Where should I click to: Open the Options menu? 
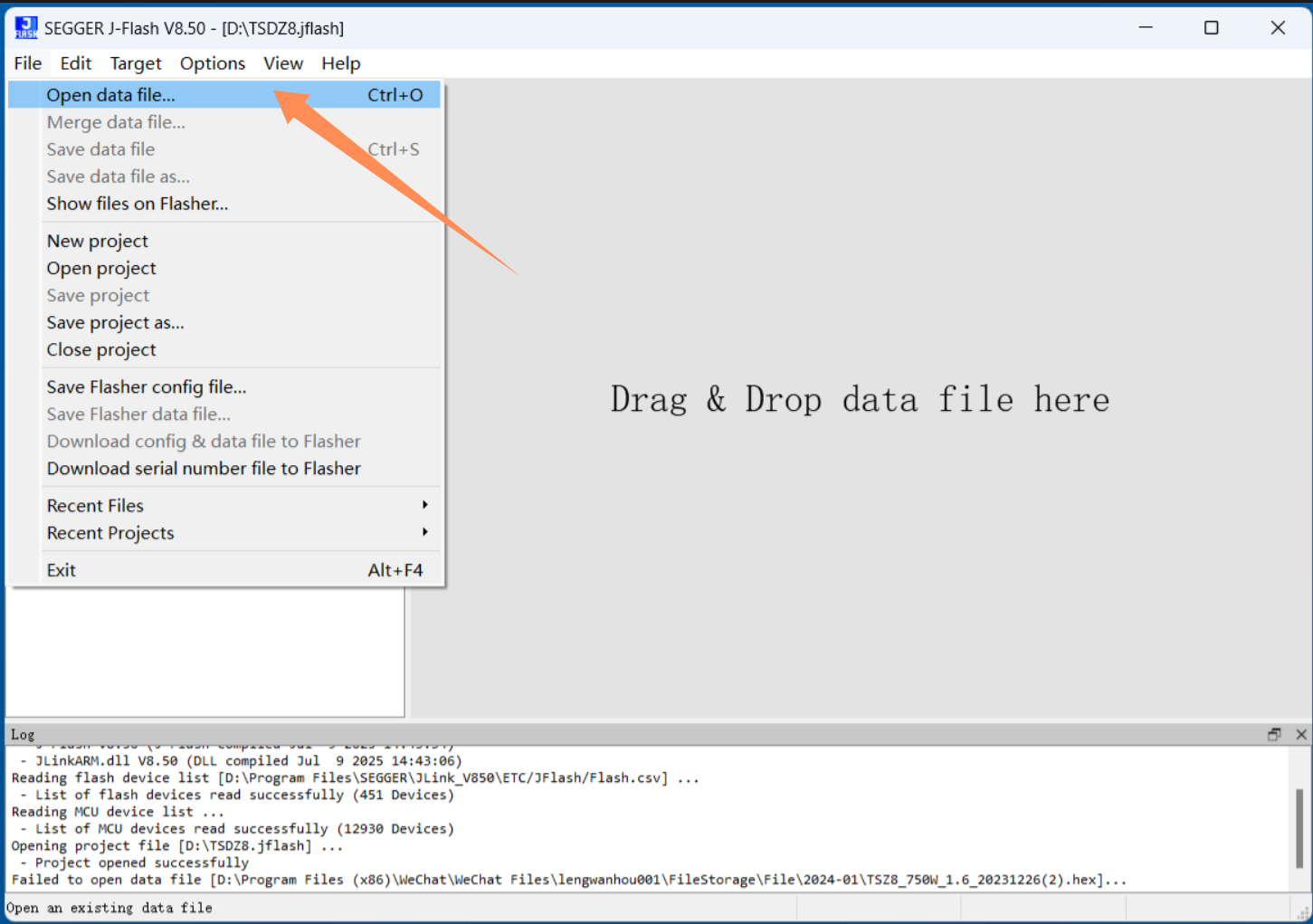pyautogui.click(x=213, y=63)
